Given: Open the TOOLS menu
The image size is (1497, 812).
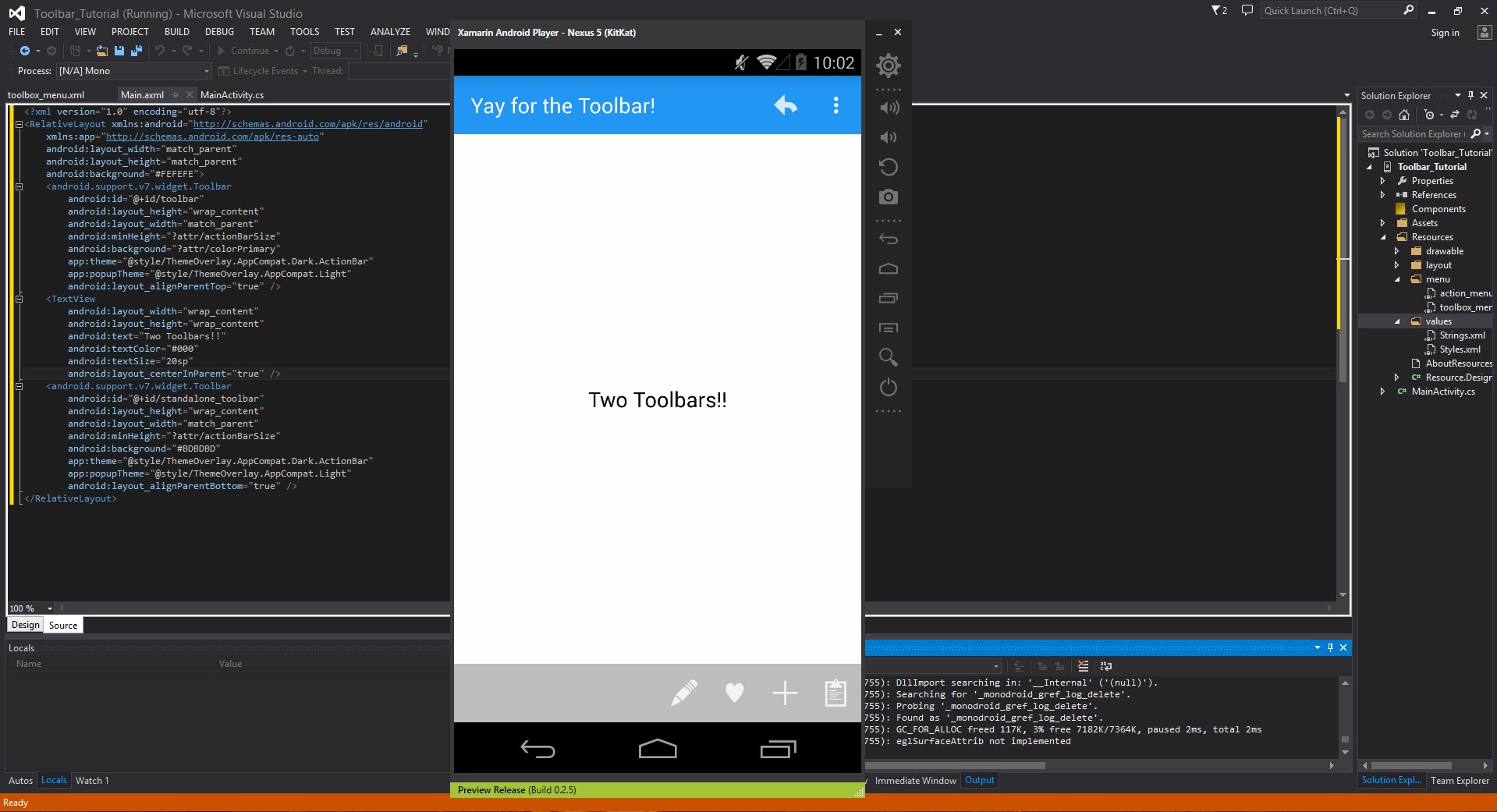Looking at the screenshot, I should [x=304, y=32].
